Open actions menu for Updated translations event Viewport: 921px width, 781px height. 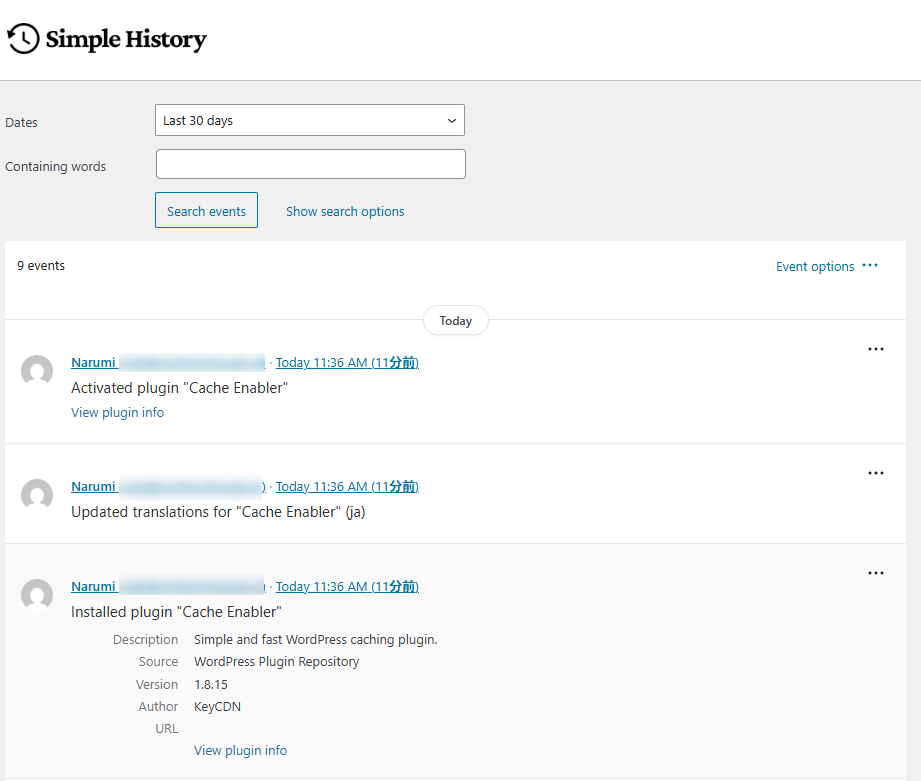(x=876, y=473)
